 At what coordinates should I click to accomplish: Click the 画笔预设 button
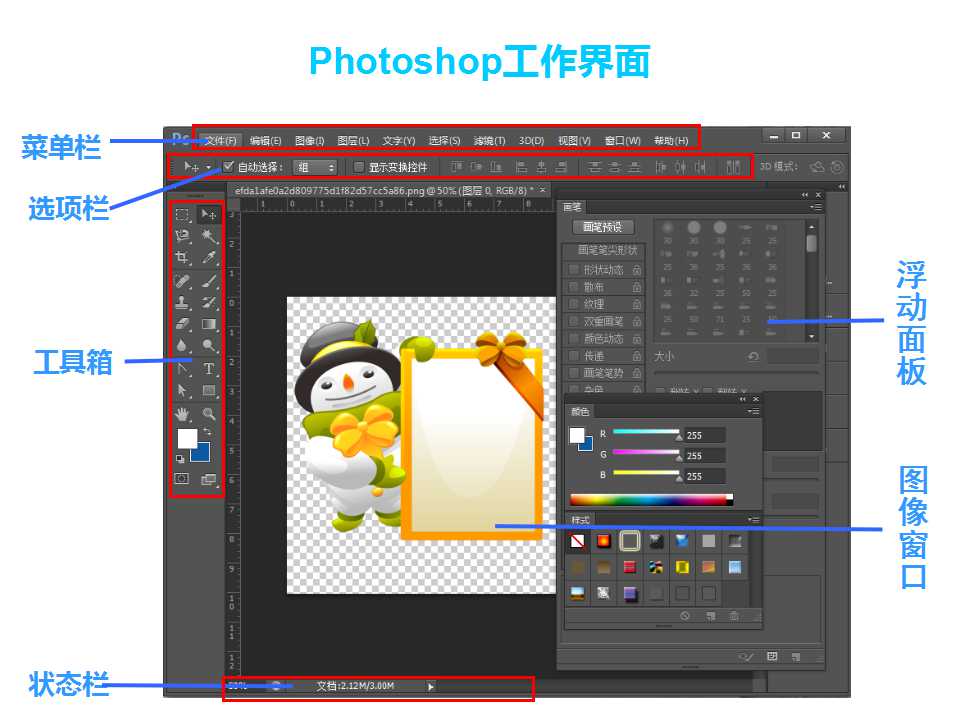point(603,227)
